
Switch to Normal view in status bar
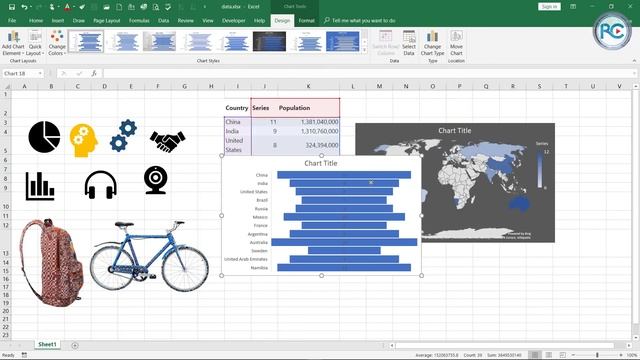pyautogui.click(x=535, y=355)
